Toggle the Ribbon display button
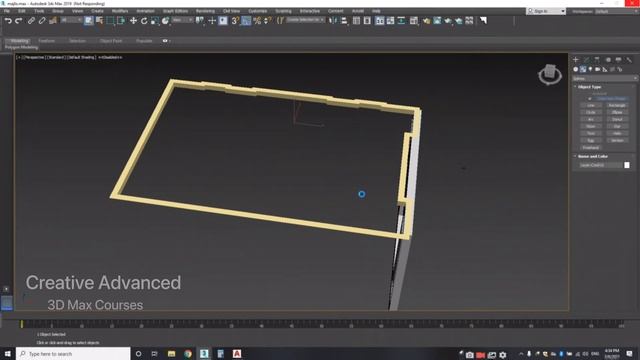The height and width of the screenshot is (360, 640). pyautogui.click(x=380, y=21)
